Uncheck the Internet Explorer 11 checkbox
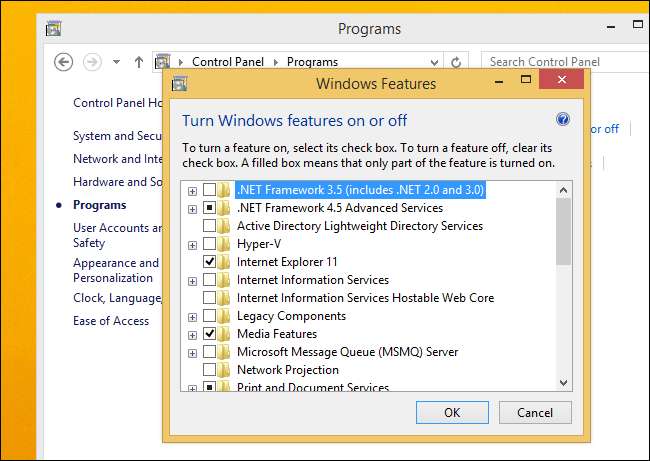Screen dimensions: 650x461 tap(209, 262)
